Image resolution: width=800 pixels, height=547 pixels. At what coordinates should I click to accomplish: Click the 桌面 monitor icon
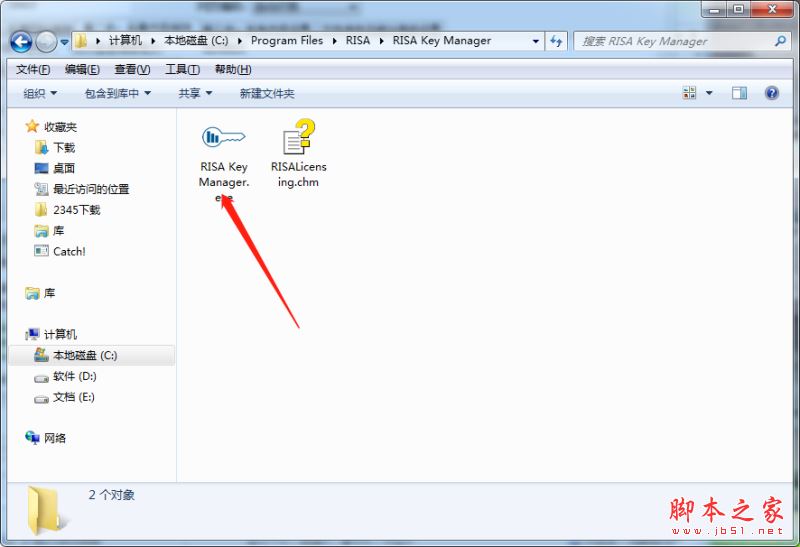(41, 168)
